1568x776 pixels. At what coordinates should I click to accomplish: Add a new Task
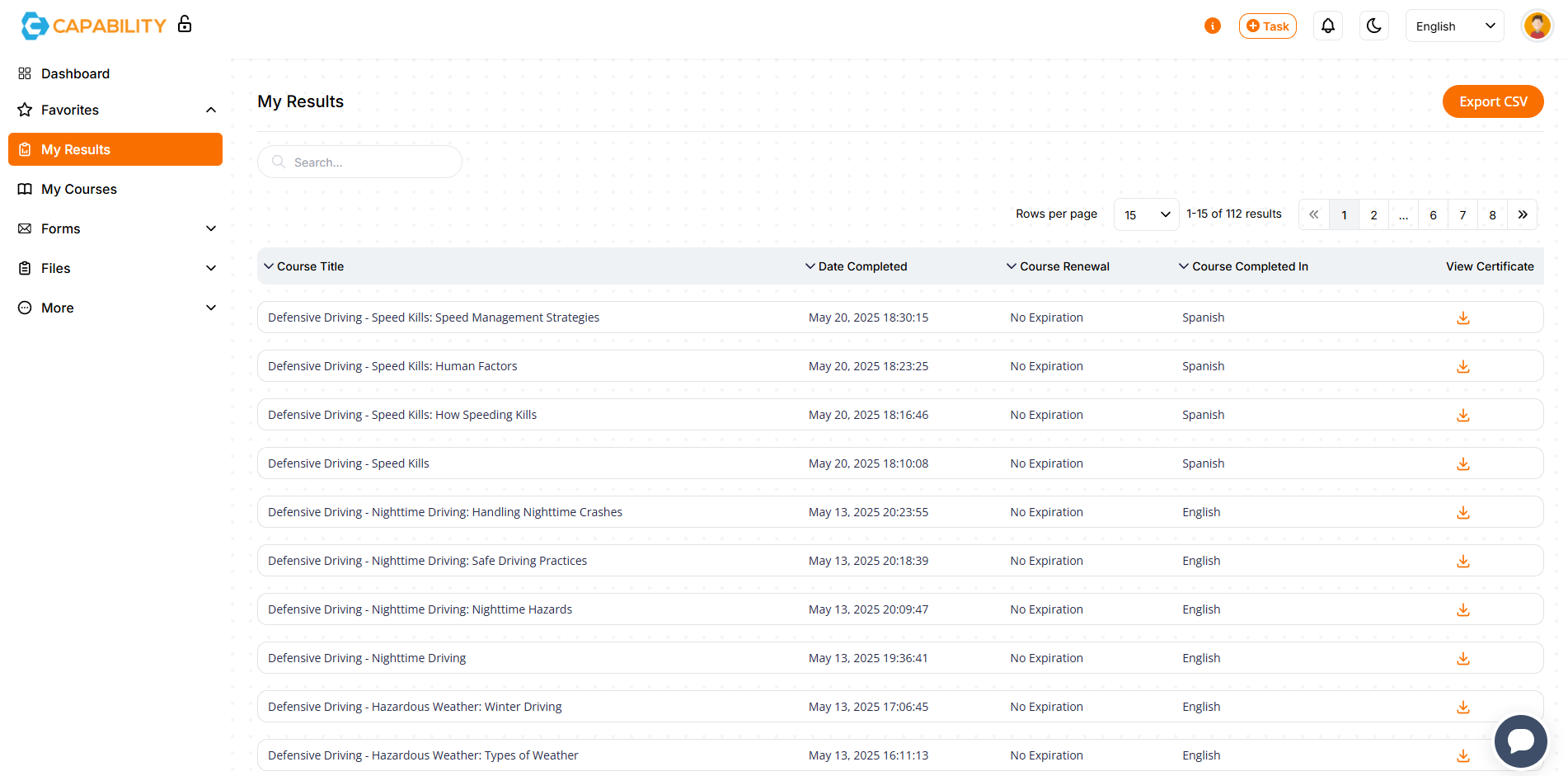click(x=1267, y=26)
